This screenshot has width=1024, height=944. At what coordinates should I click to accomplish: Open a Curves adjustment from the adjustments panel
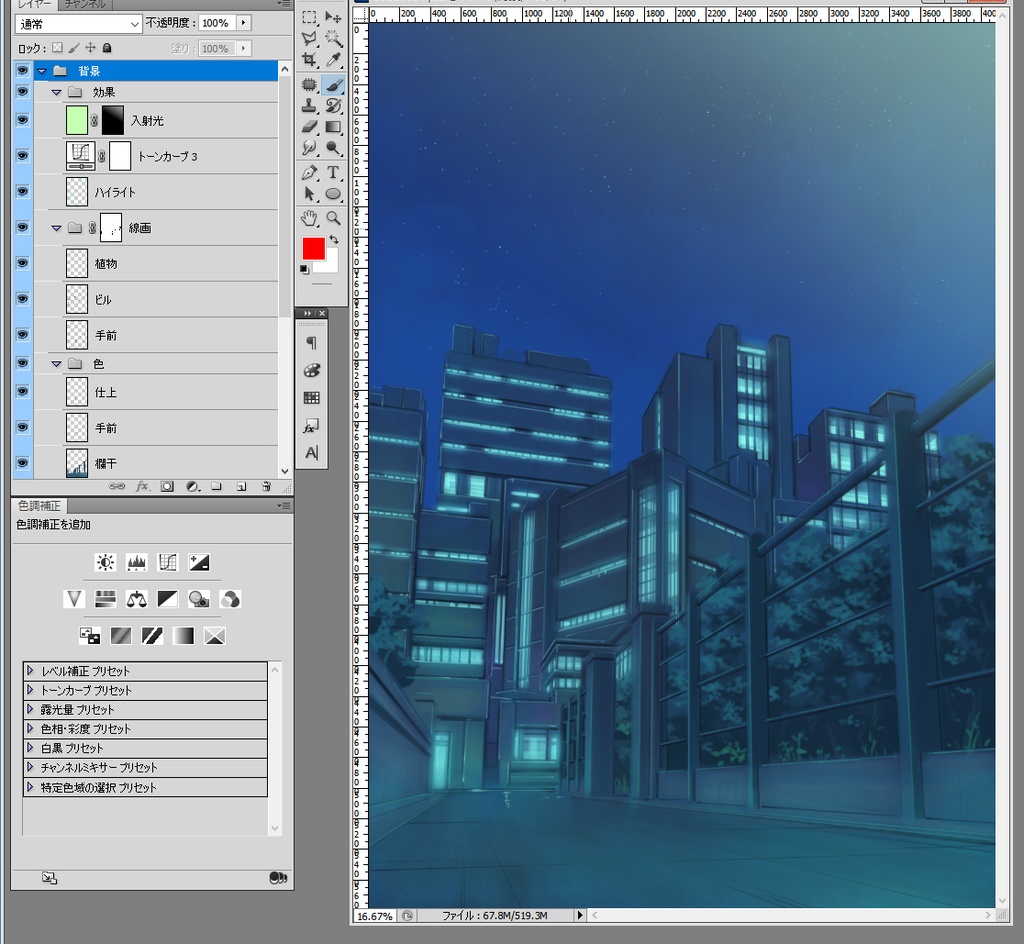coord(168,562)
